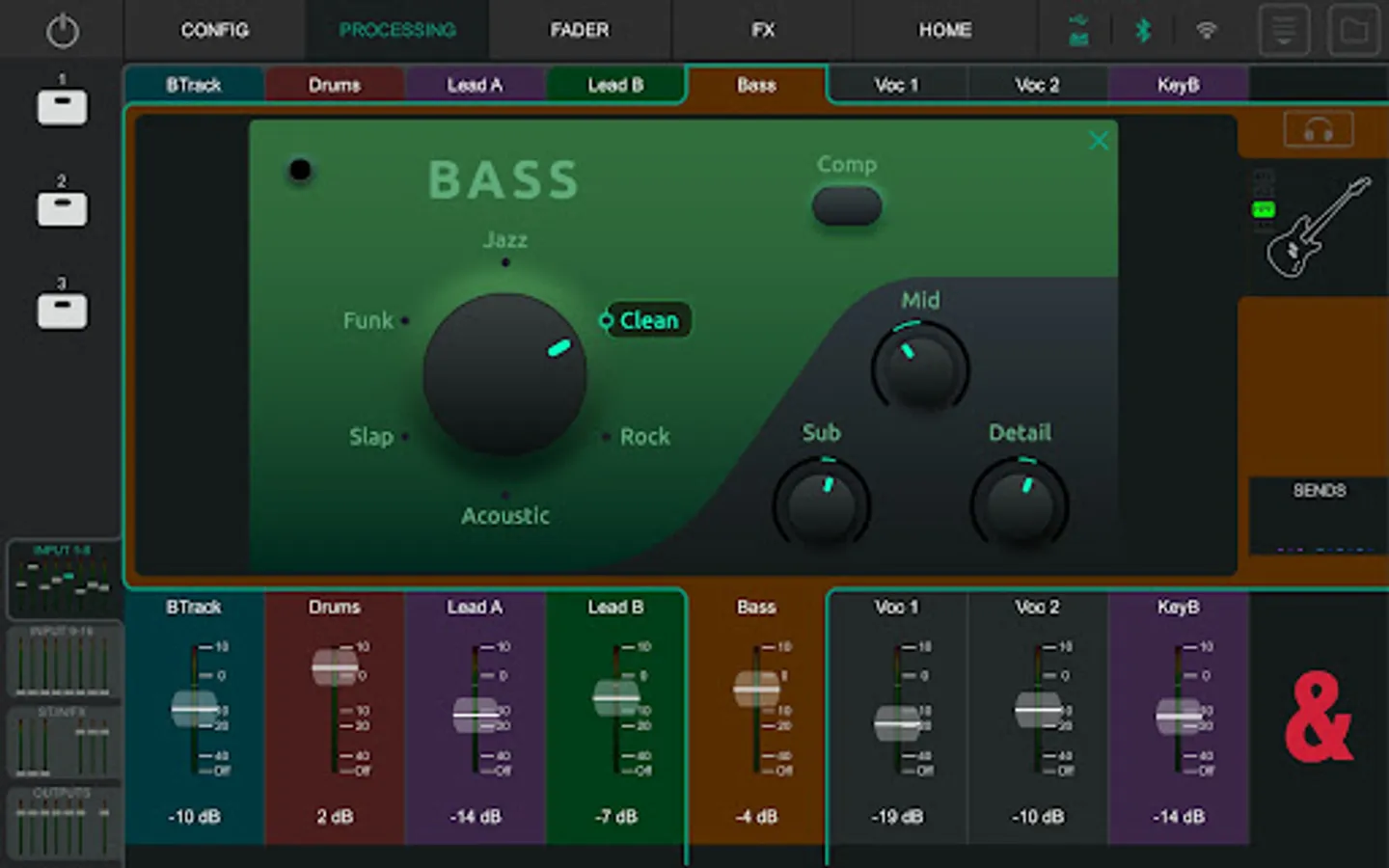
Task: Close the Bass processing panel
Action: click(1099, 141)
